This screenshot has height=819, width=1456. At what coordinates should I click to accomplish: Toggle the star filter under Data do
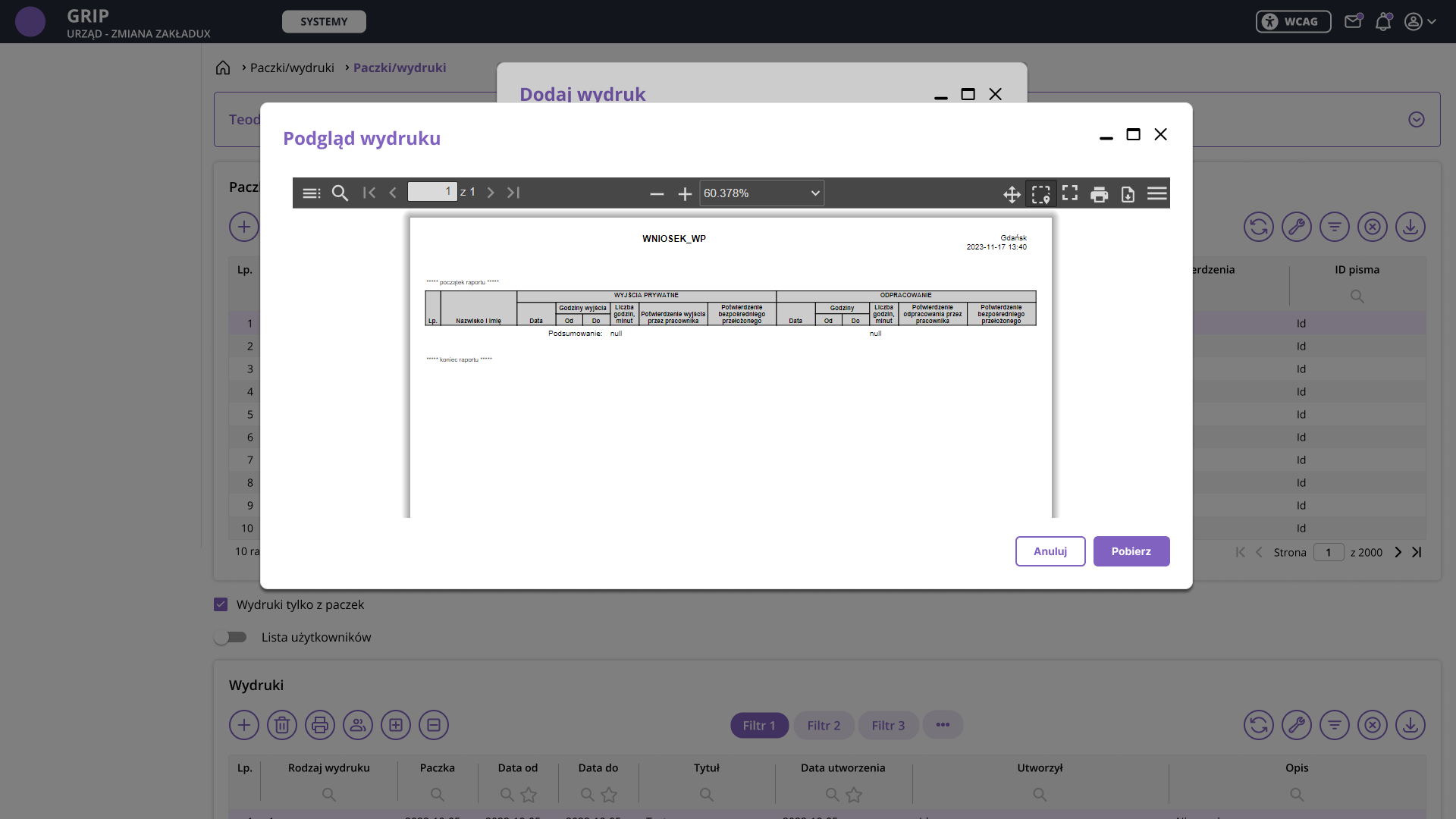[x=609, y=795]
